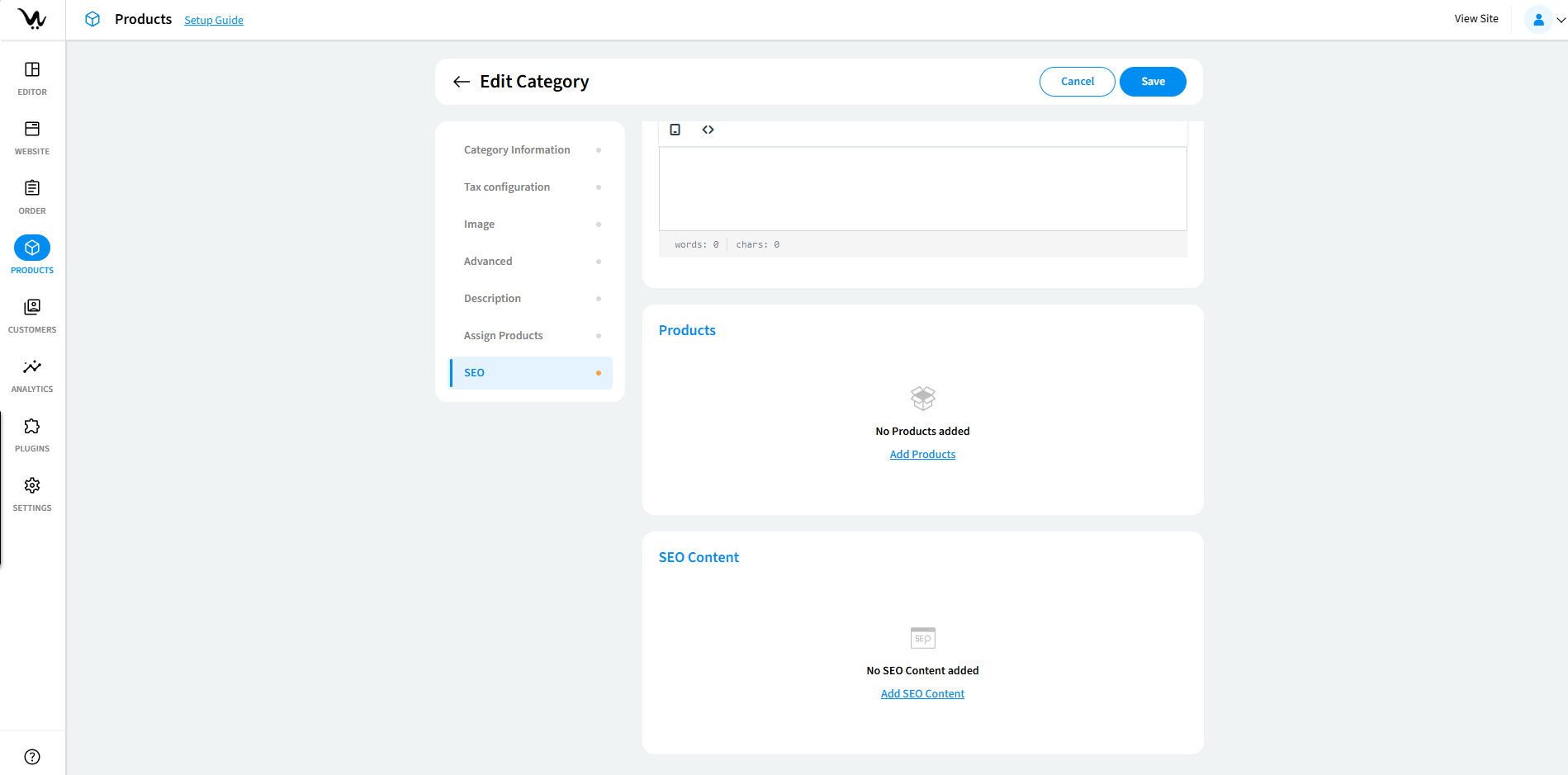Jump to Category Information section
1568x775 pixels.
tap(517, 150)
